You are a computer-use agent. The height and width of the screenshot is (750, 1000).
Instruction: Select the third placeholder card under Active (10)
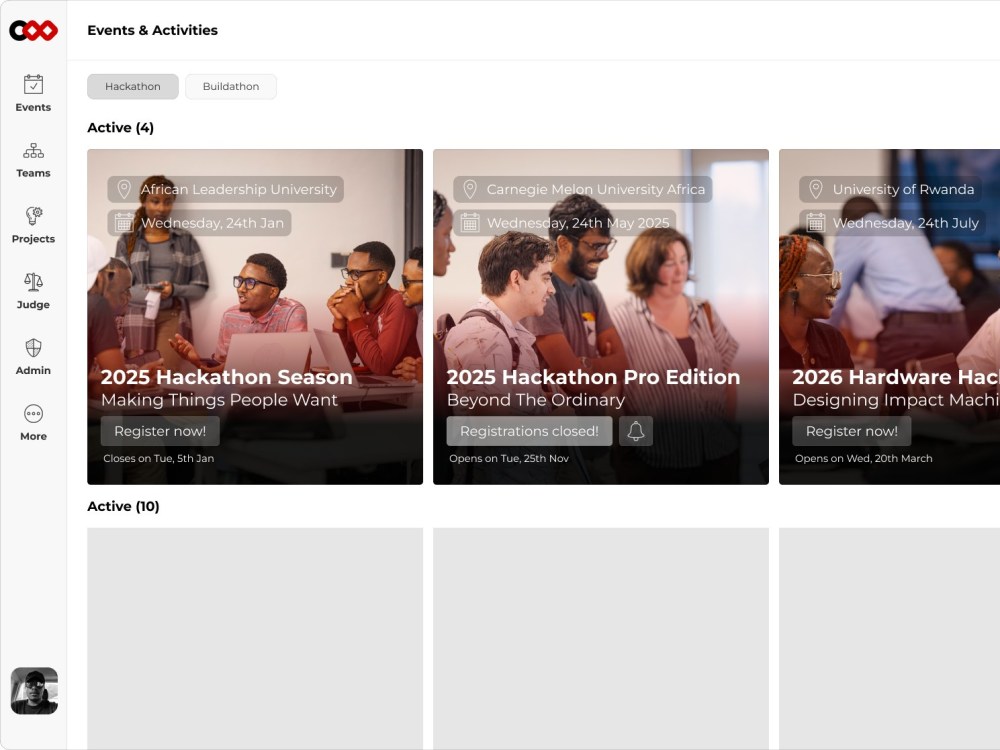click(x=890, y=638)
